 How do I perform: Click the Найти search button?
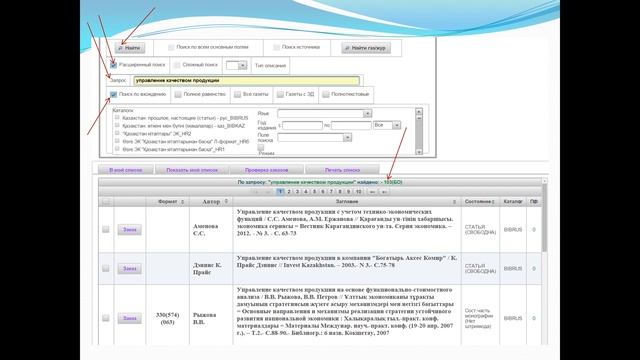tap(130, 48)
